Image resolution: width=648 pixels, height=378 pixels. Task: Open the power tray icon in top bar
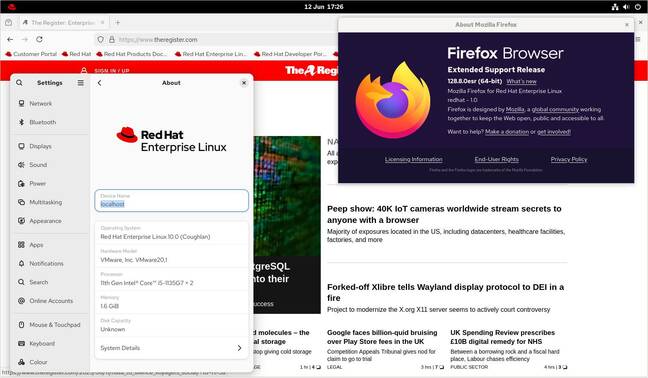[638, 7]
